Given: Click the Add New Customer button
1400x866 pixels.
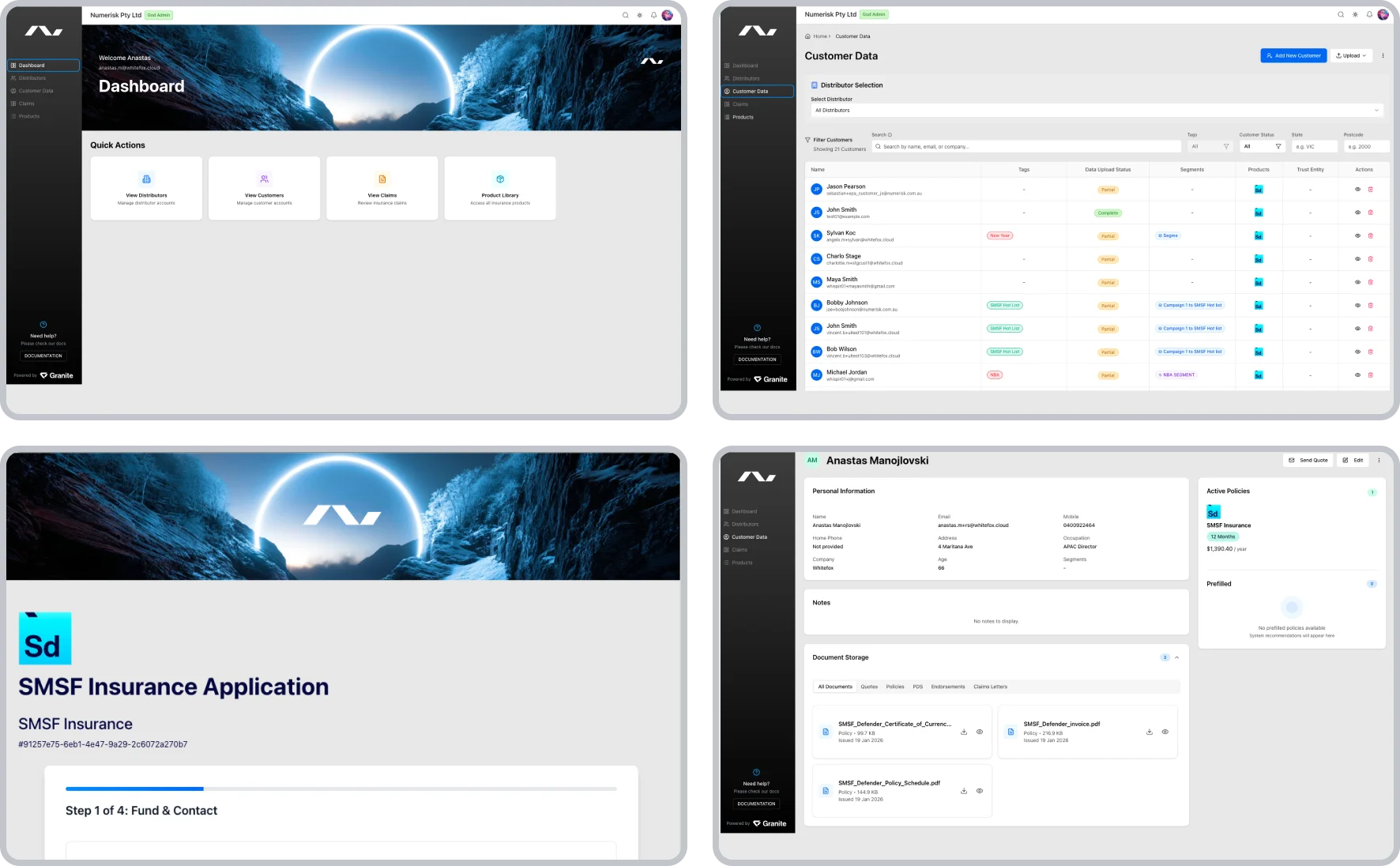Looking at the screenshot, I should [x=1293, y=55].
